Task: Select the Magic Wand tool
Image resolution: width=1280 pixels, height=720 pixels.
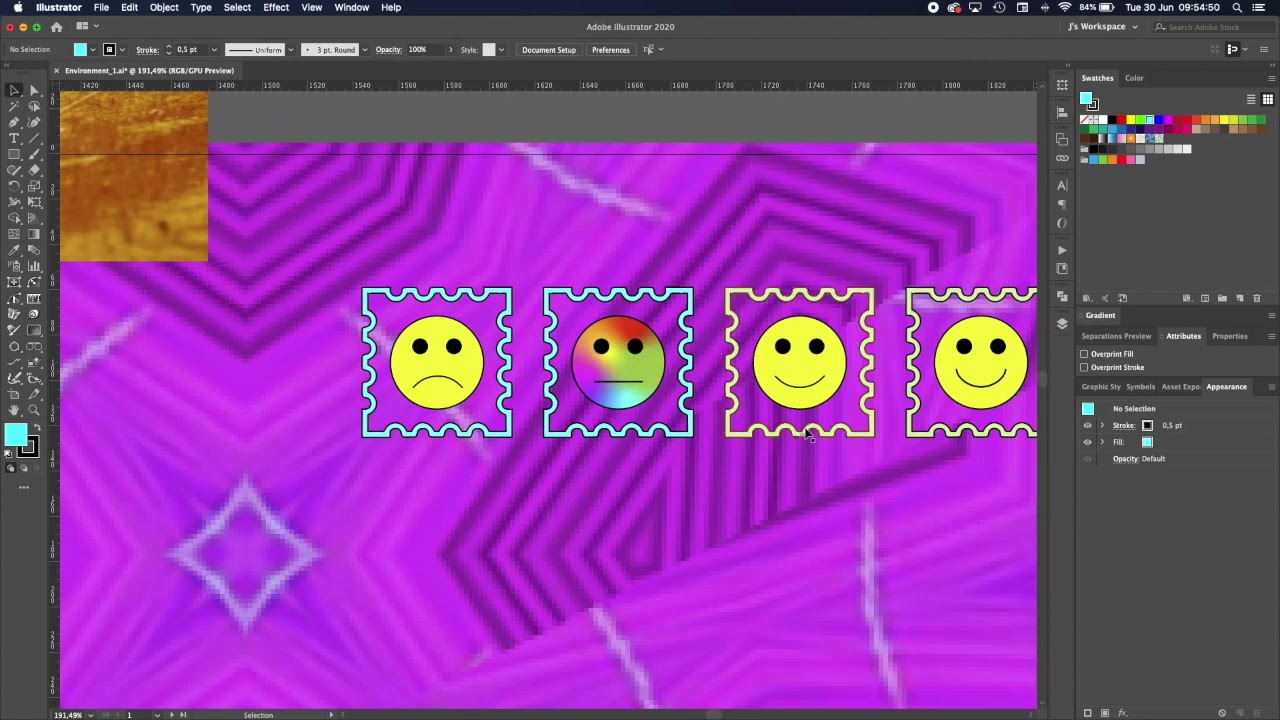Action: click(14, 106)
